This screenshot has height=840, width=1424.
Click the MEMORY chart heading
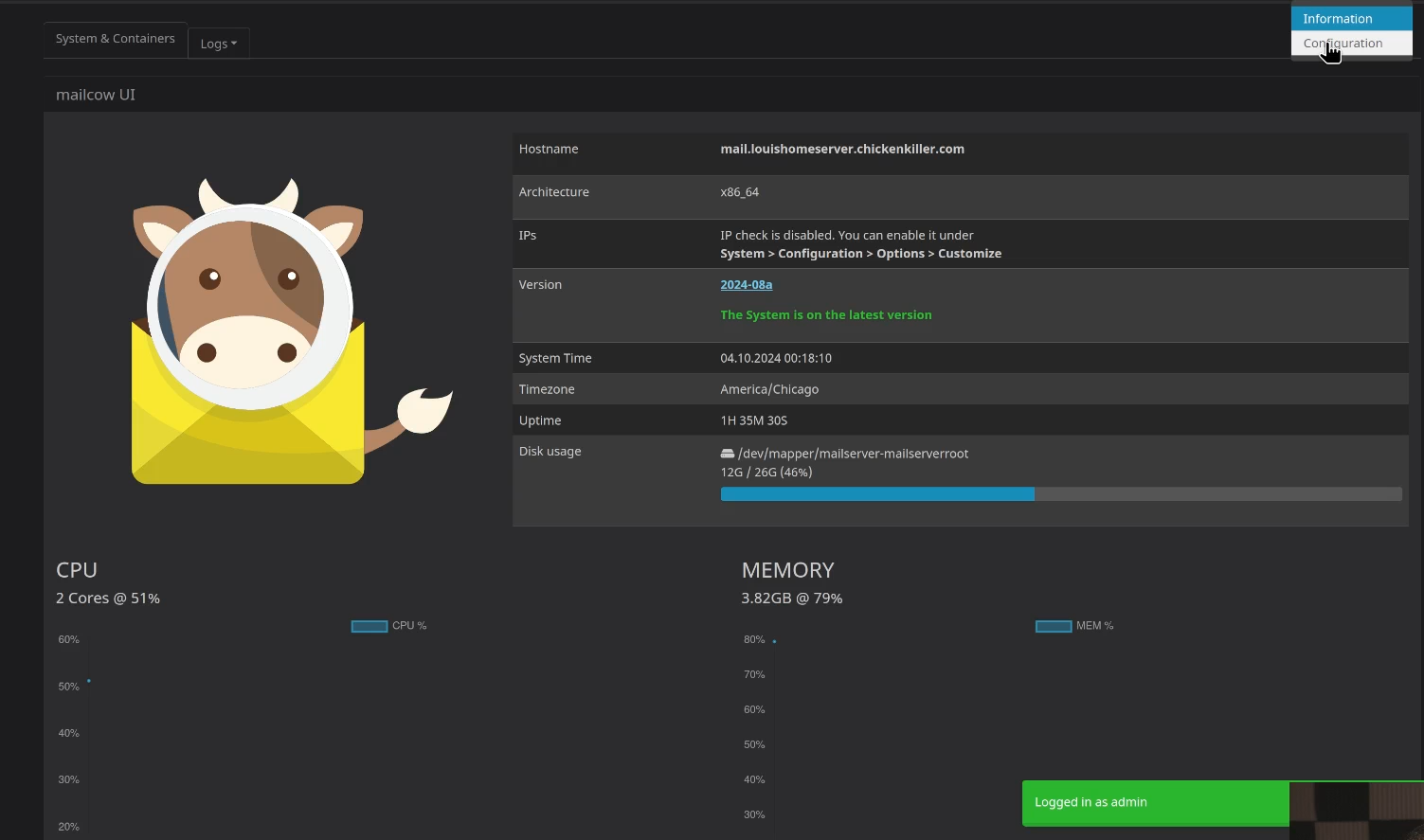click(x=787, y=570)
